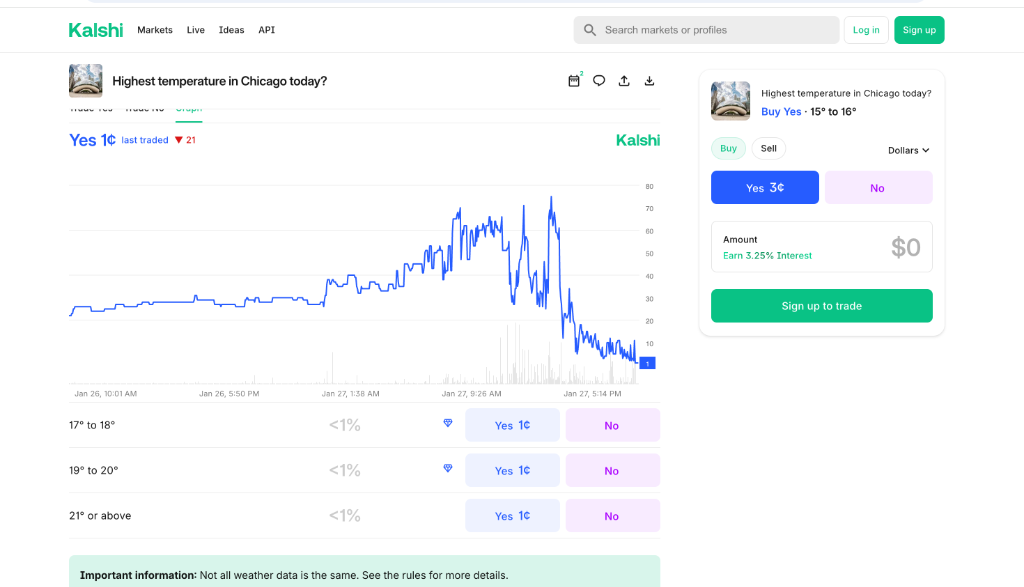Download market data via the download icon
Viewport: 1024px width, 587px height.
pyautogui.click(x=649, y=80)
